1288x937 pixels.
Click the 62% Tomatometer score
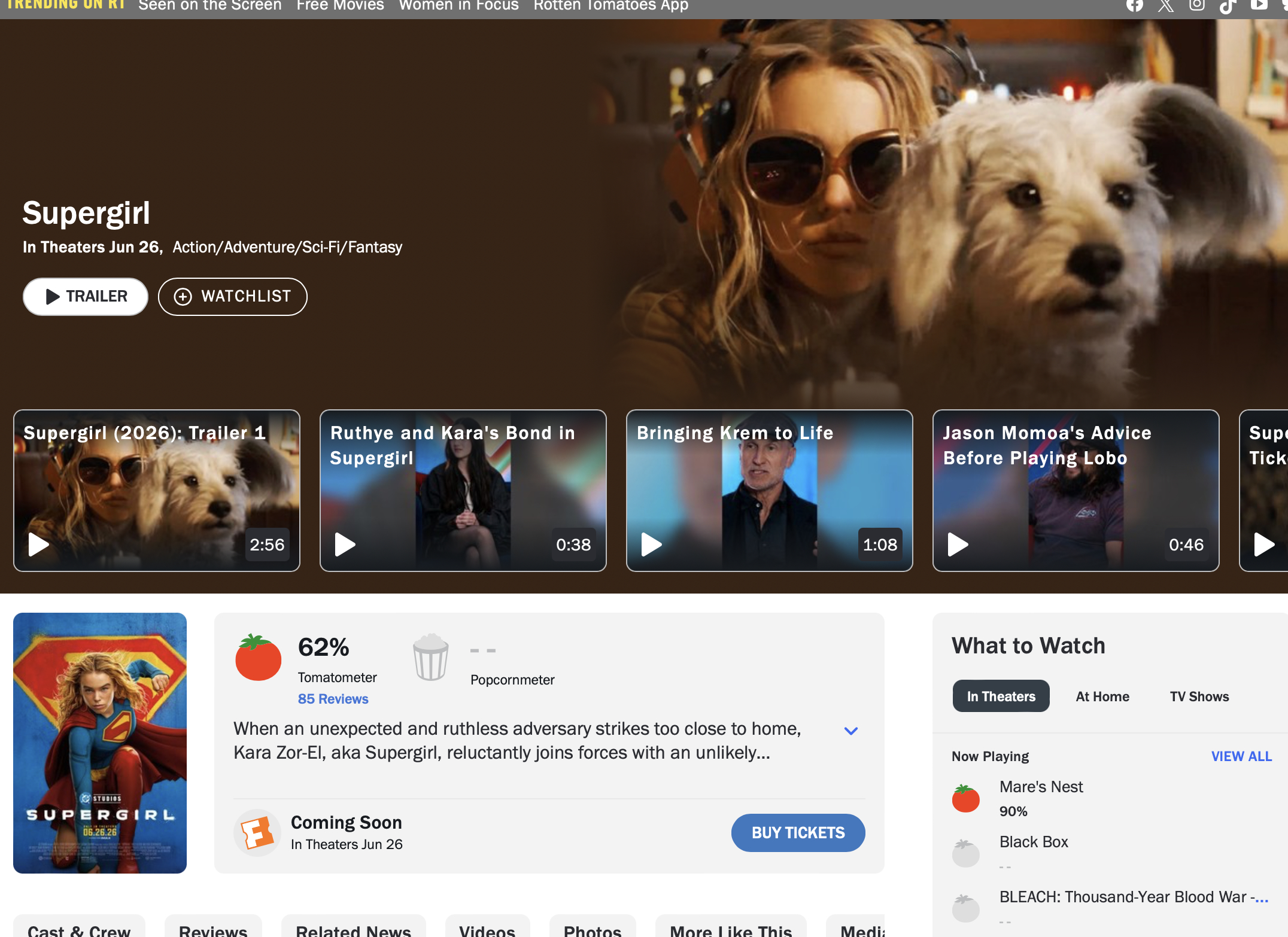323,647
